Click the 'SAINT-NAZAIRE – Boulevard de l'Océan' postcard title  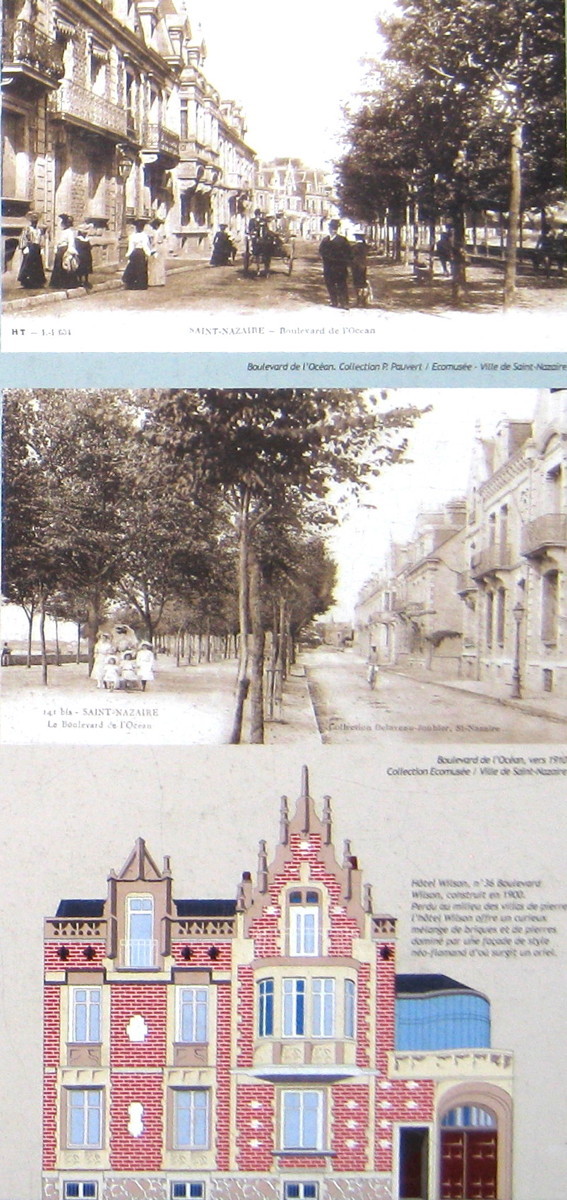tap(282, 330)
